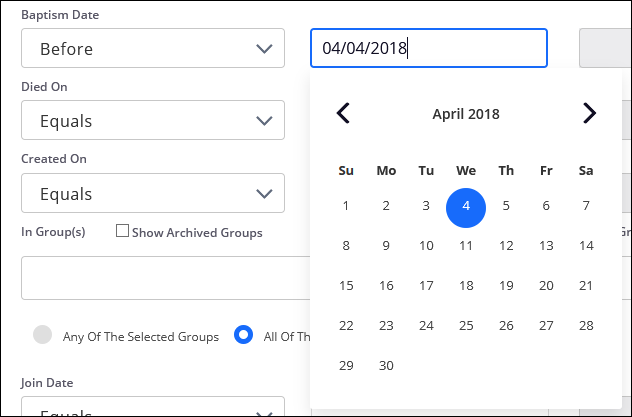Select April 13 in the calendar
Viewport: 632px width, 417px height.
click(546, 246)
